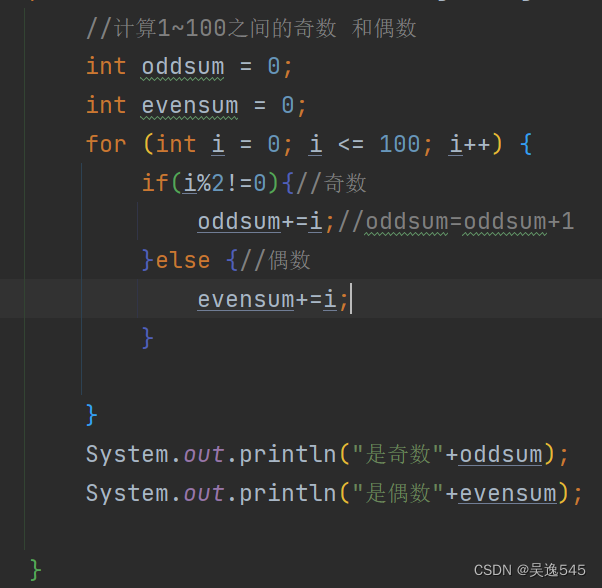Click the //奇数 comment after the if
Viewport: 602px width, 588px height.
331,183
